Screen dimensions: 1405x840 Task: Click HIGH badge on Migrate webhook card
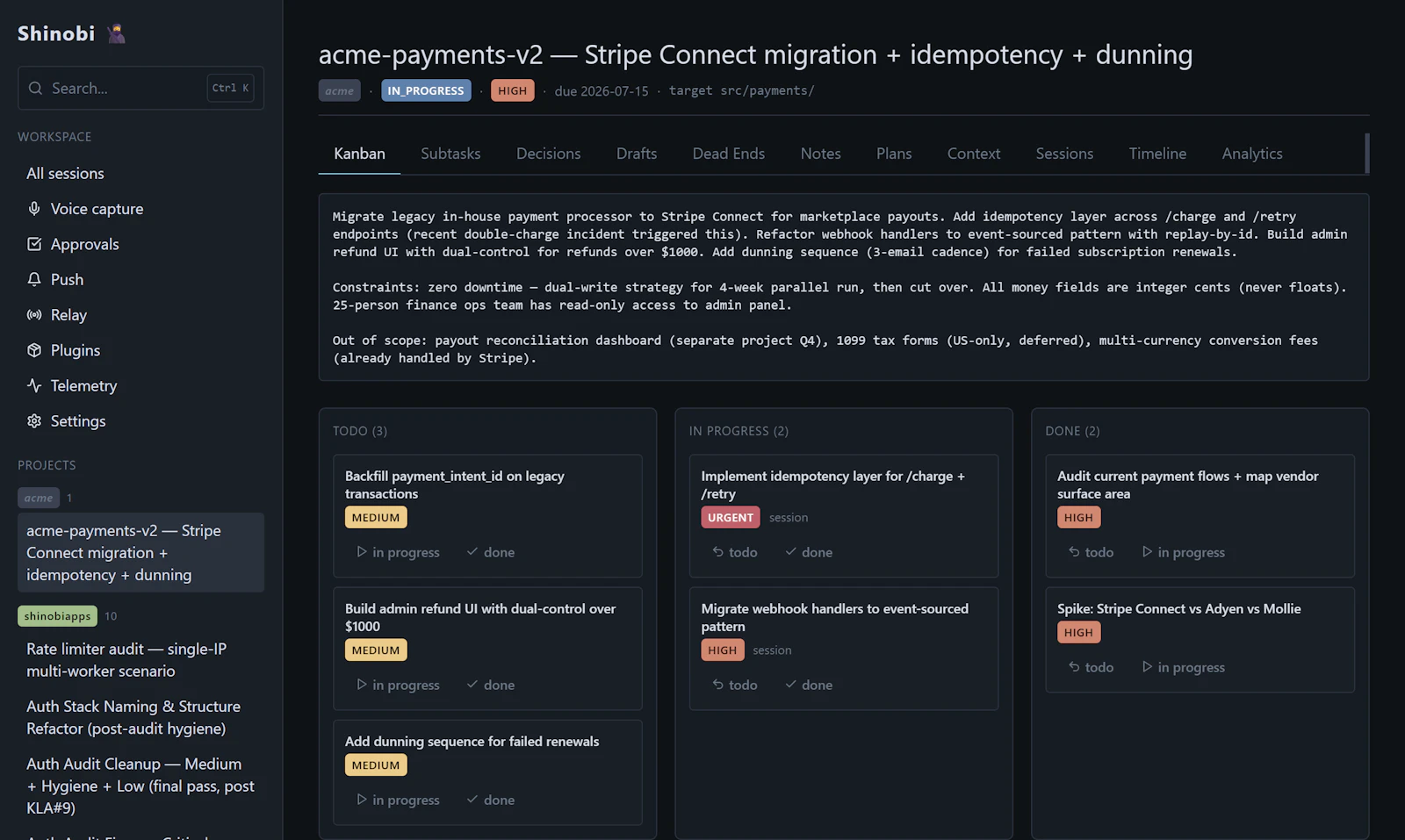coord(723,650)
